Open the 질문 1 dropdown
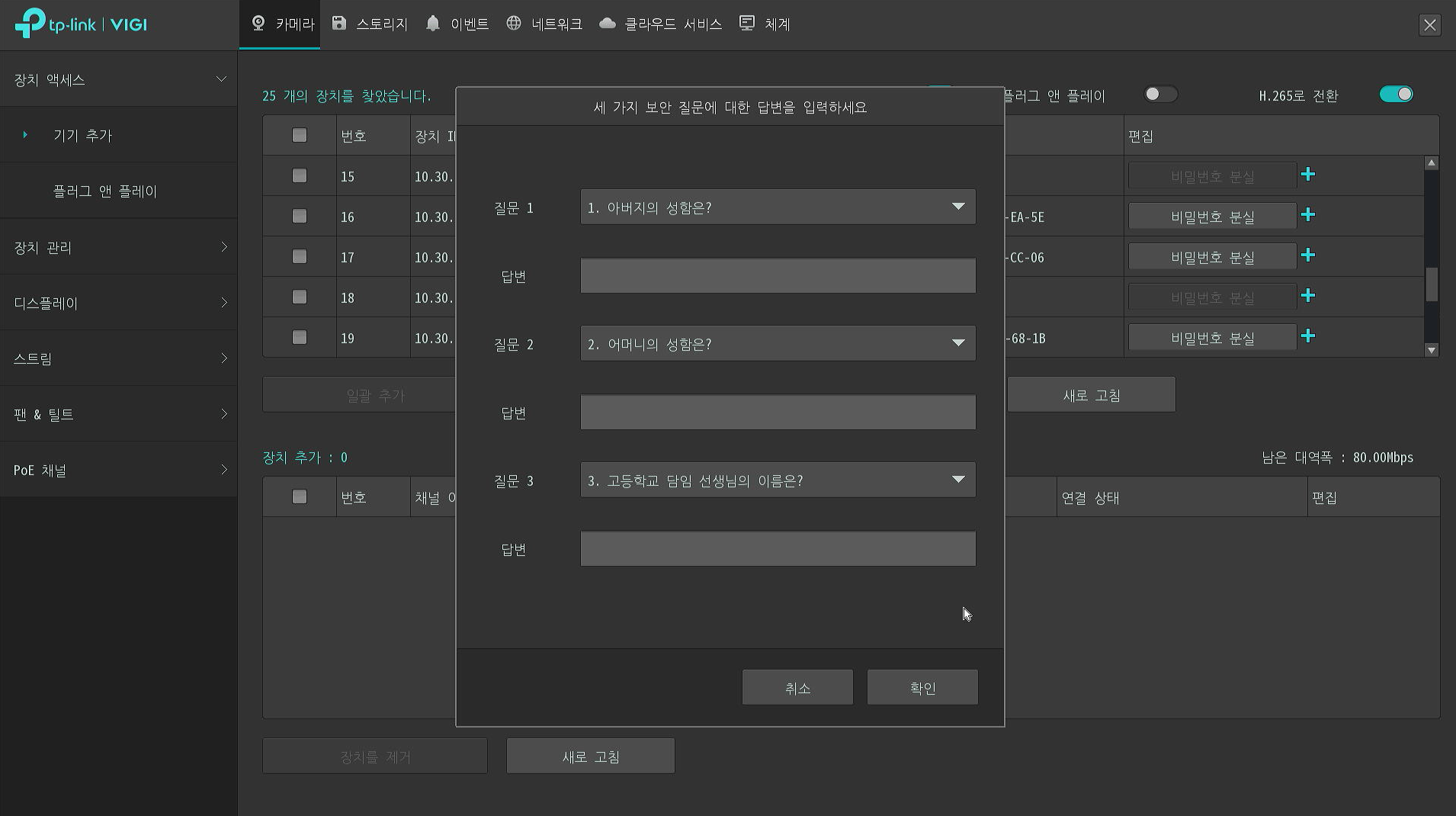 (778, 207)
